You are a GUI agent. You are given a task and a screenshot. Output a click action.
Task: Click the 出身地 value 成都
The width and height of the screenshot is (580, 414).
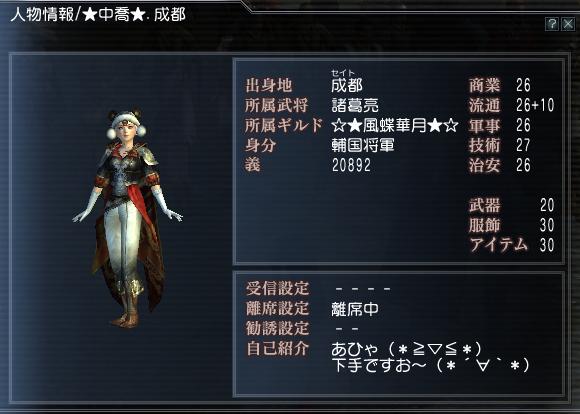click(347, 85)
